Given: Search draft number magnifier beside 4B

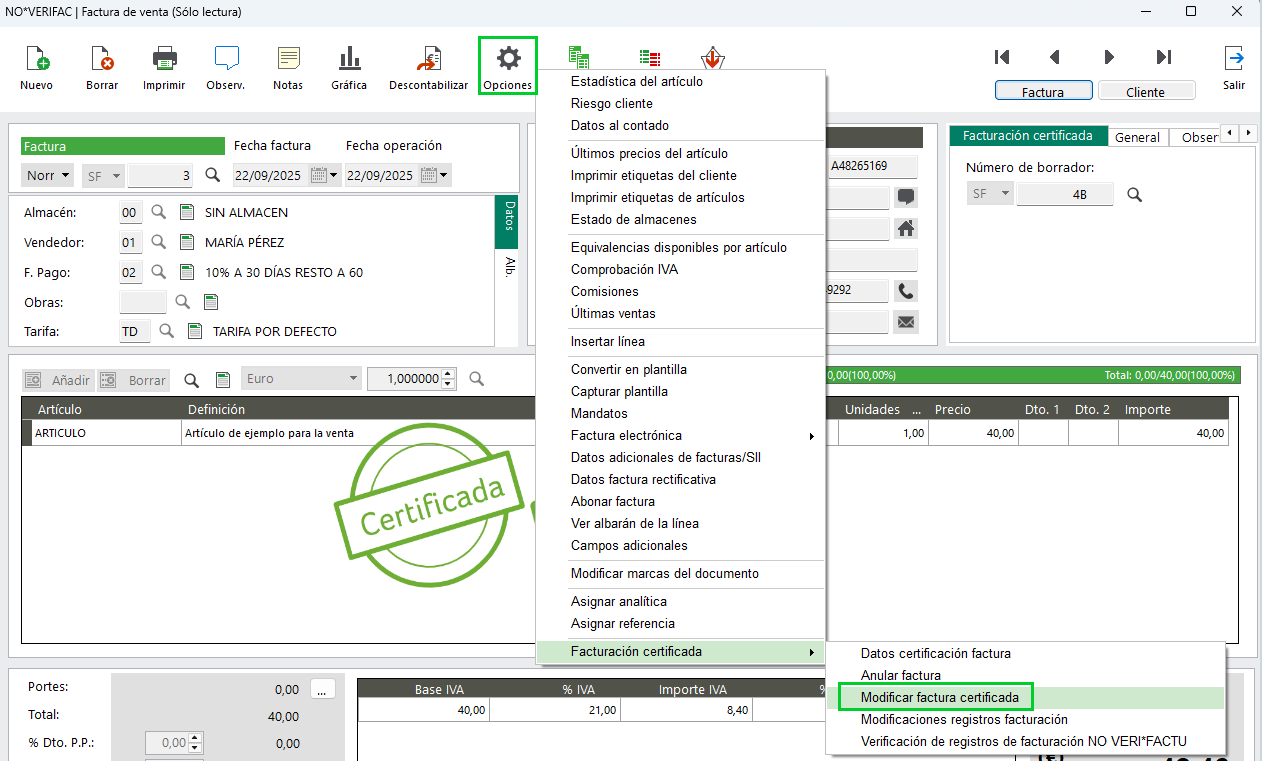Looking at the screenshot, I should pos(1134,194).
